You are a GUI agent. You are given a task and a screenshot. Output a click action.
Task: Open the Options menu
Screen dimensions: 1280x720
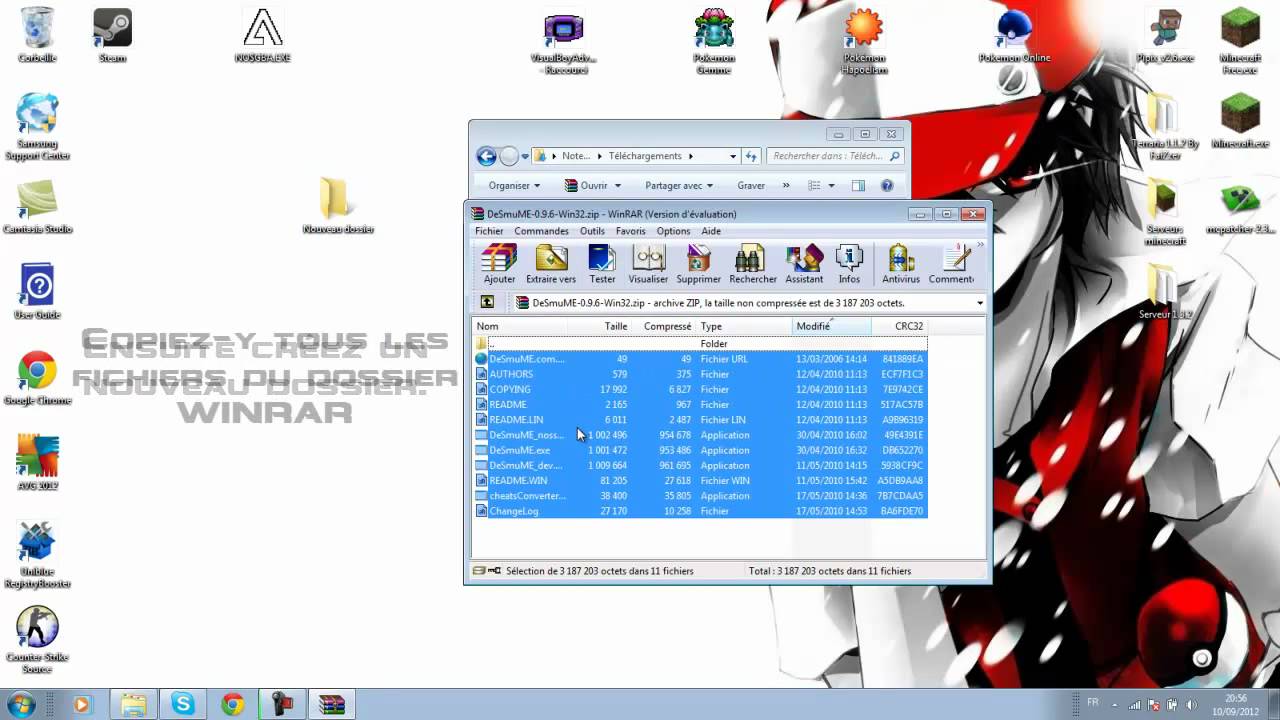coord(673,231)
